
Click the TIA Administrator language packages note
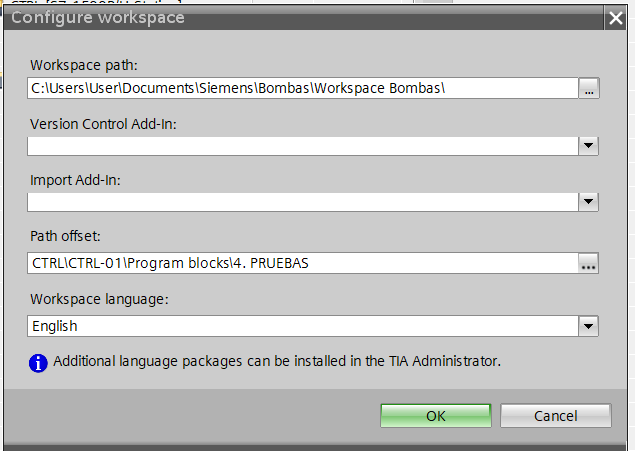click(x=277, y=361)
